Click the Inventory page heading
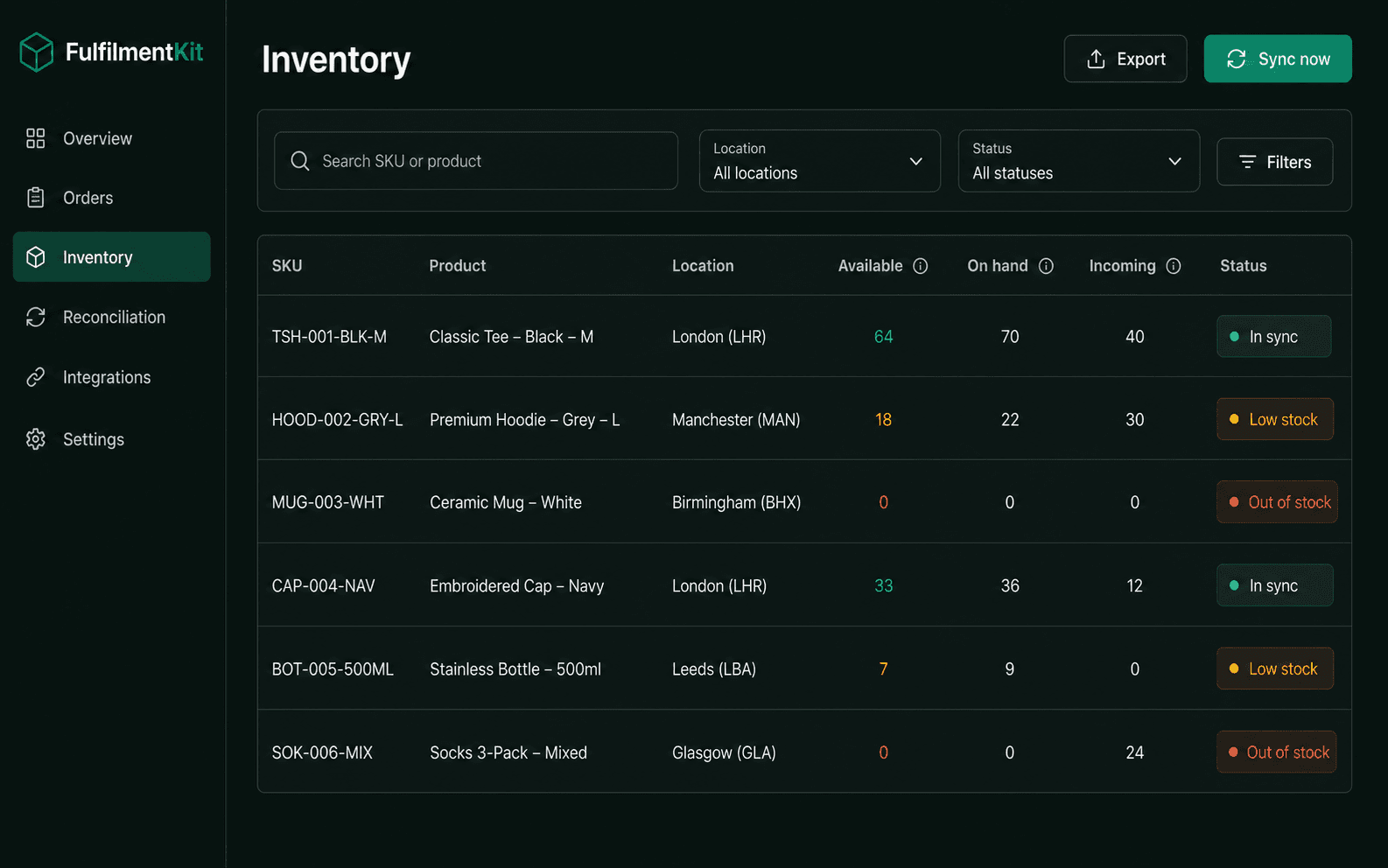1388x868 pixels. (336, 59)
